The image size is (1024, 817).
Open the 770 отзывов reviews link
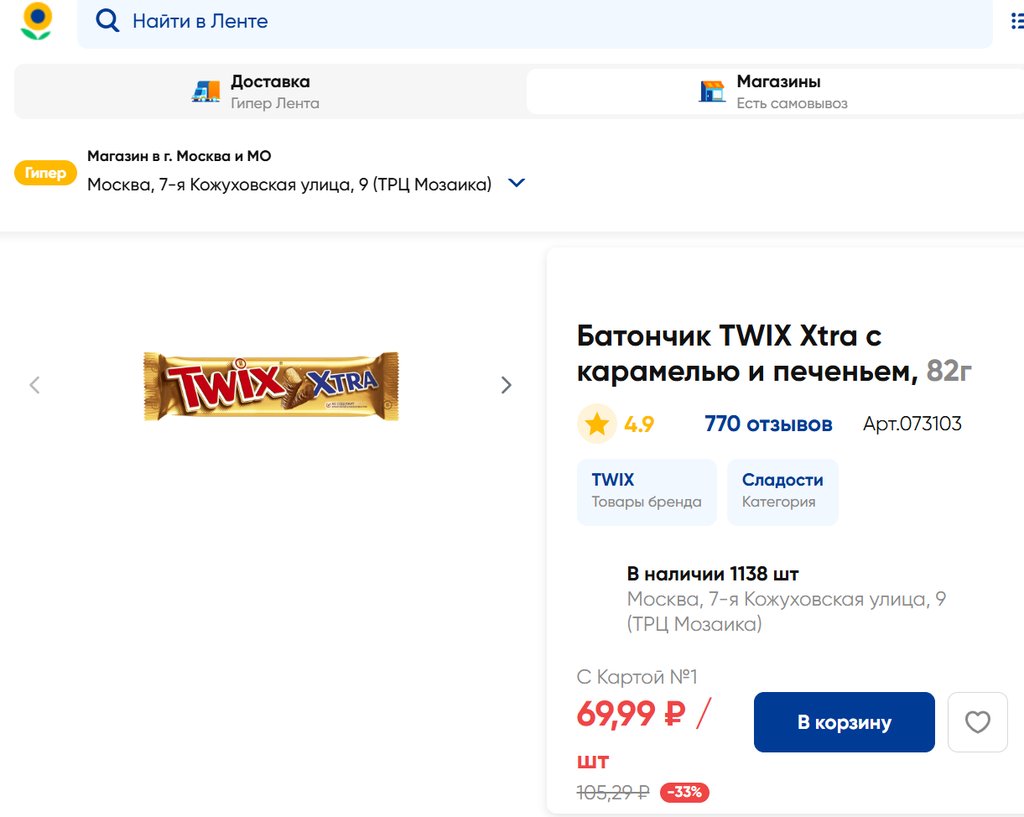coord(768,424)
